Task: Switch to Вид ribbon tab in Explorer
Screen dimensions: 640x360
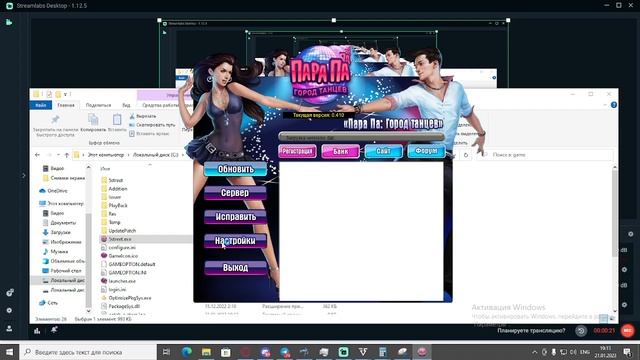Action: (x=127, y=105)
